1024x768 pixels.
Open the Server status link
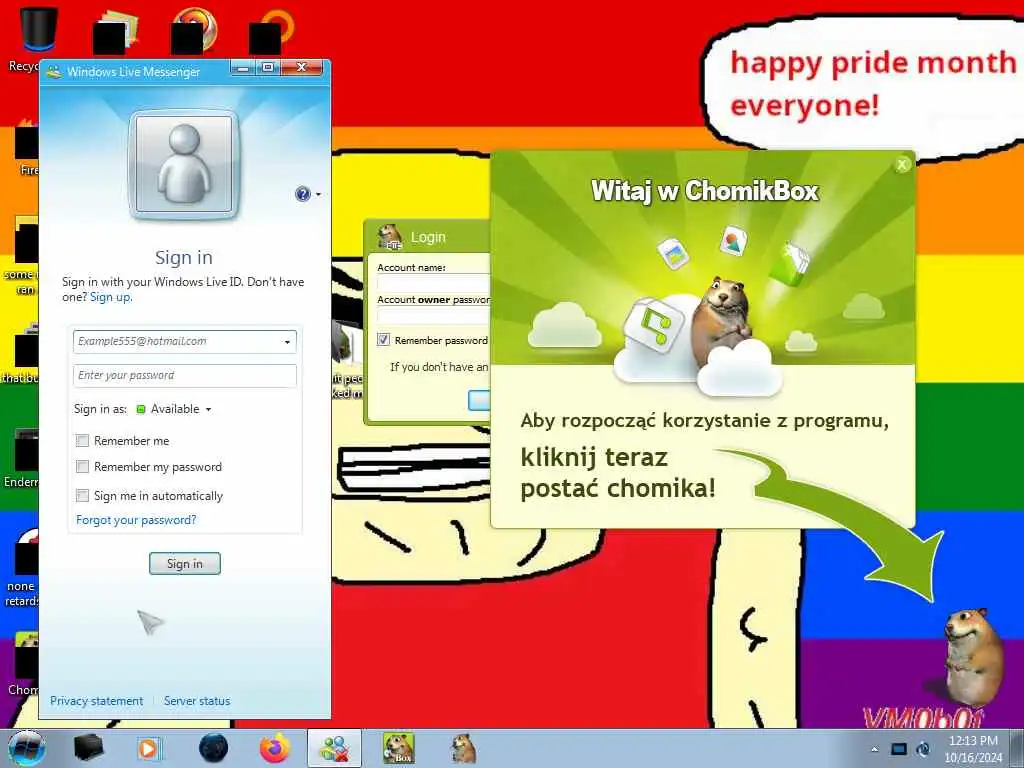(197, 701)
